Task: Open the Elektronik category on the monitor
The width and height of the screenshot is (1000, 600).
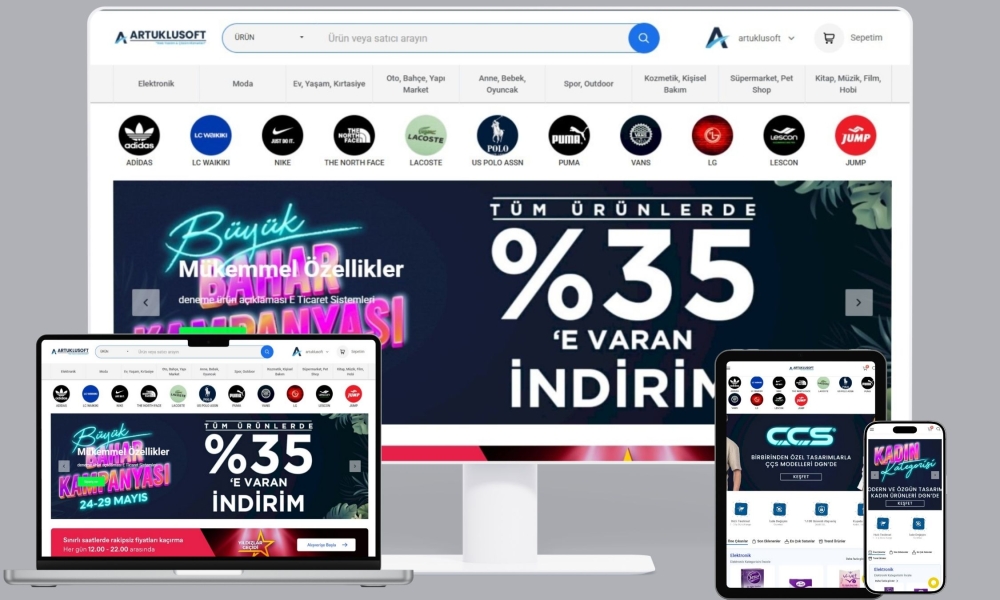Action: coord(156,84)
